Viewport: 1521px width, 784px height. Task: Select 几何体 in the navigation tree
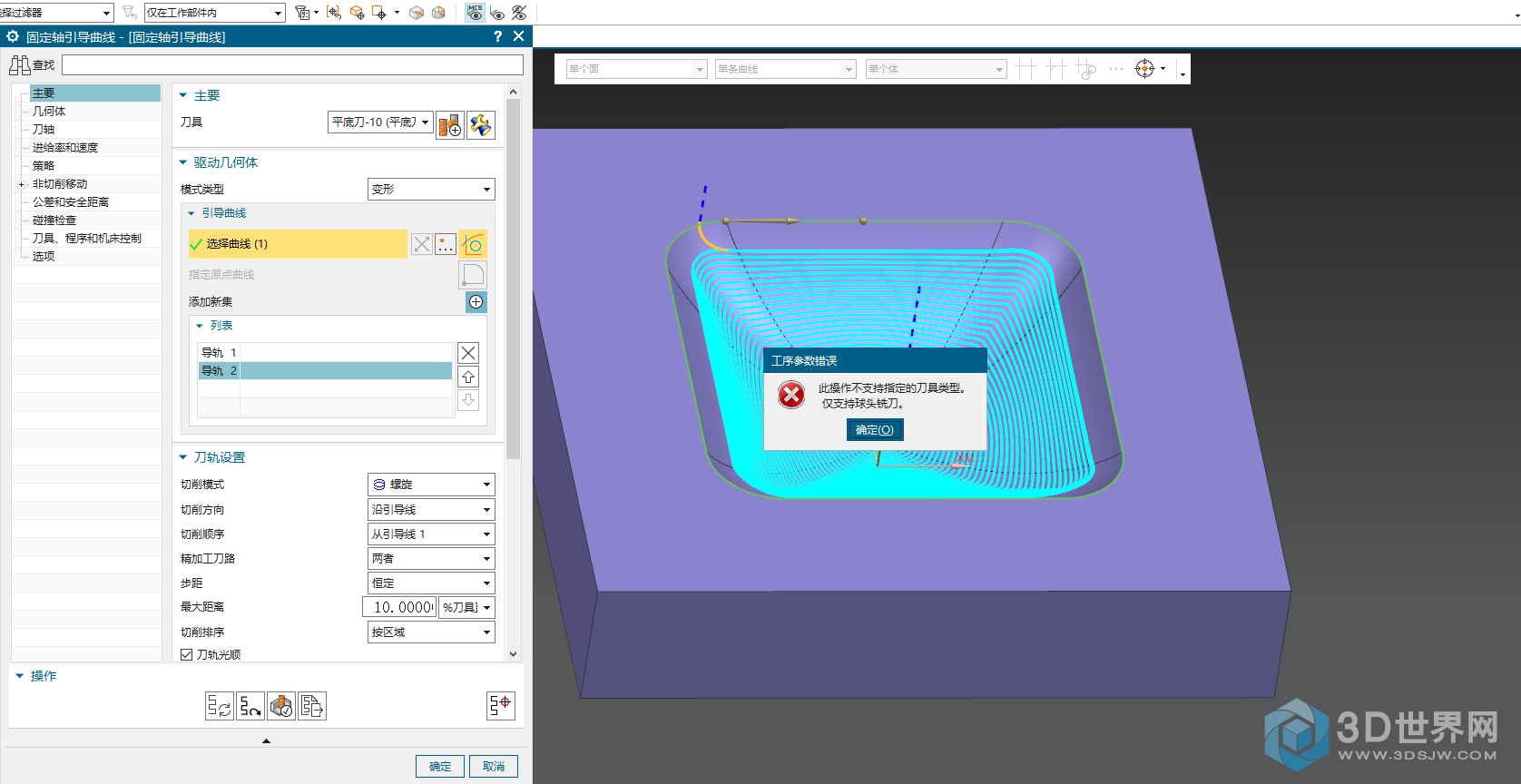click(x=49, y=112)
